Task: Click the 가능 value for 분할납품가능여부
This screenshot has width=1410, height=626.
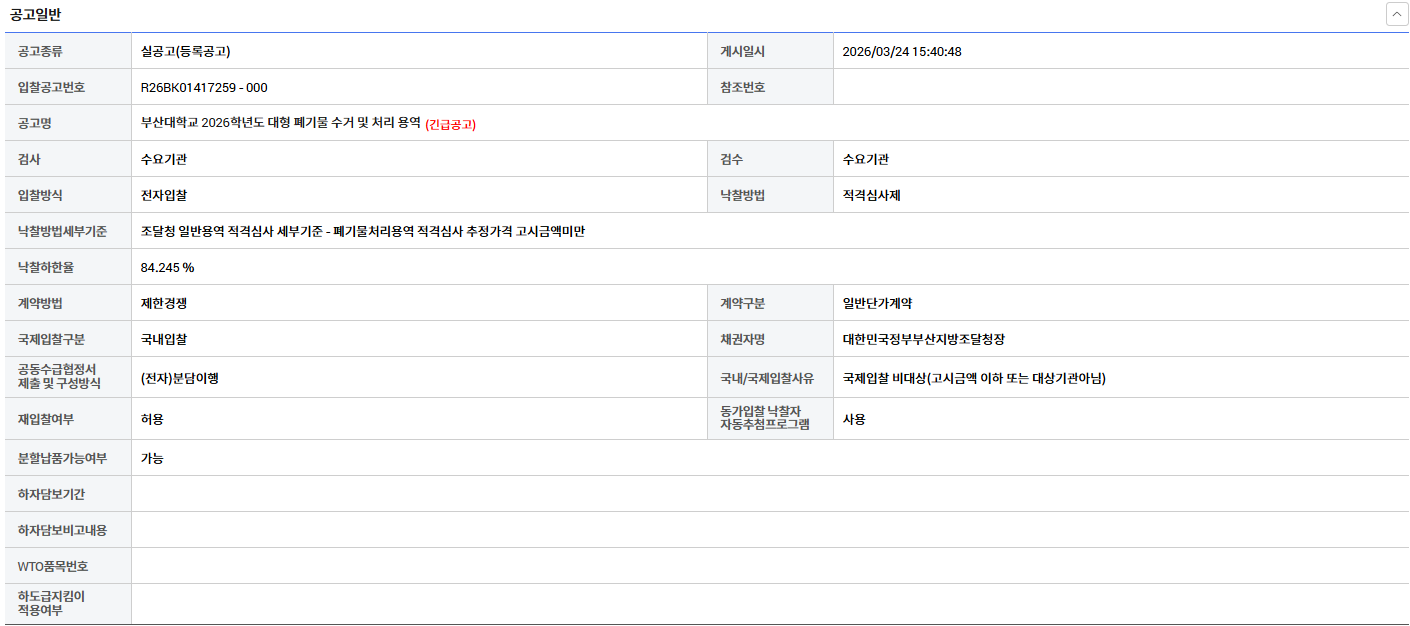Action: pos(152,459)
